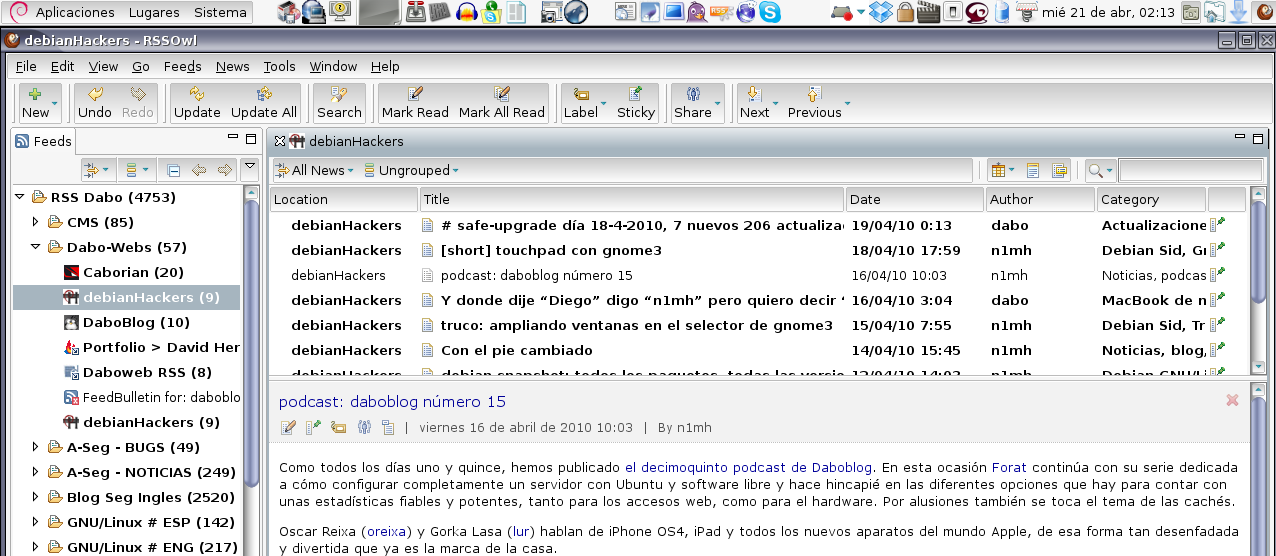
Task: Click forward arrow in Feeds panel
Action: pos(224,170)
